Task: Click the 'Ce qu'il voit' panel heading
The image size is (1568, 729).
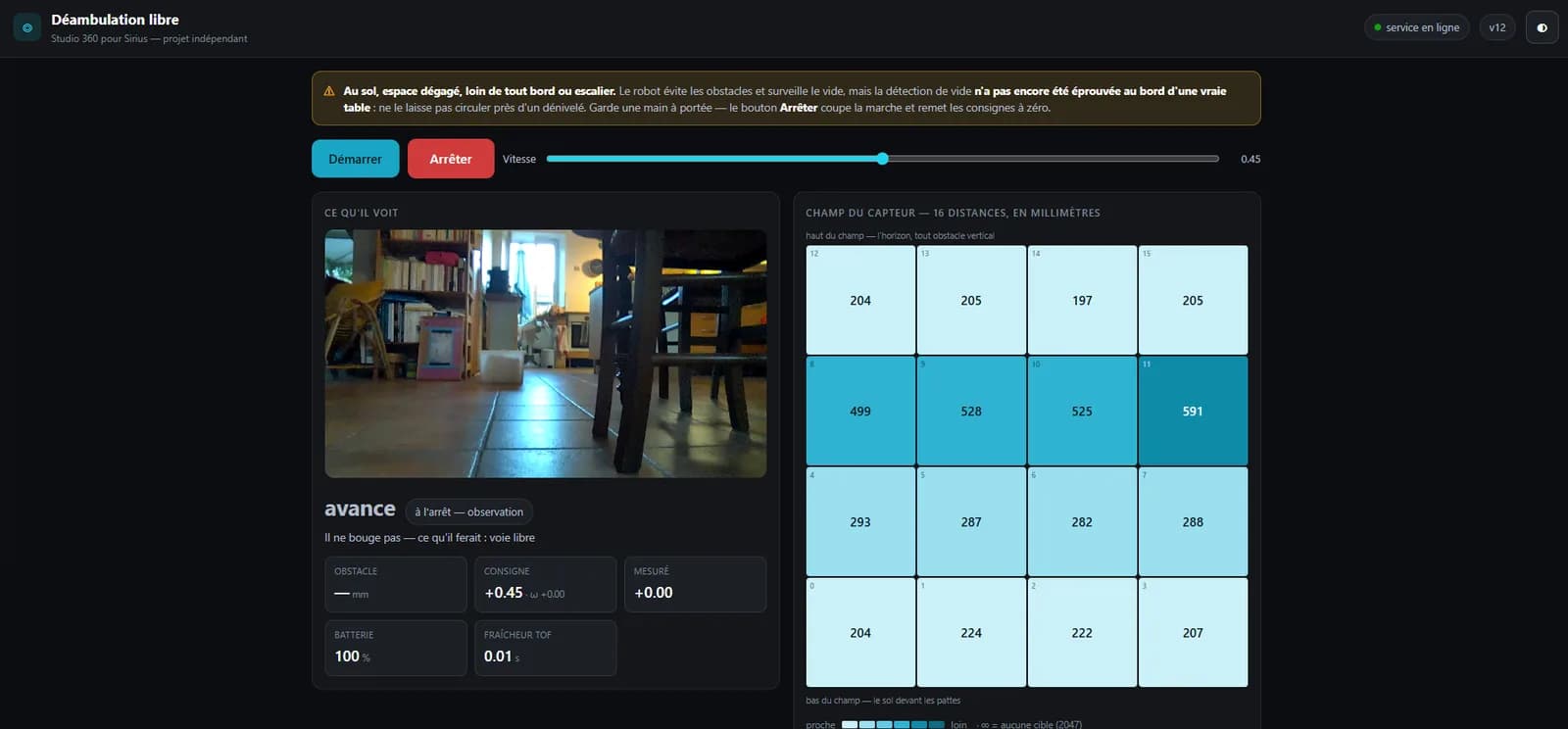Action: point(362,213)
